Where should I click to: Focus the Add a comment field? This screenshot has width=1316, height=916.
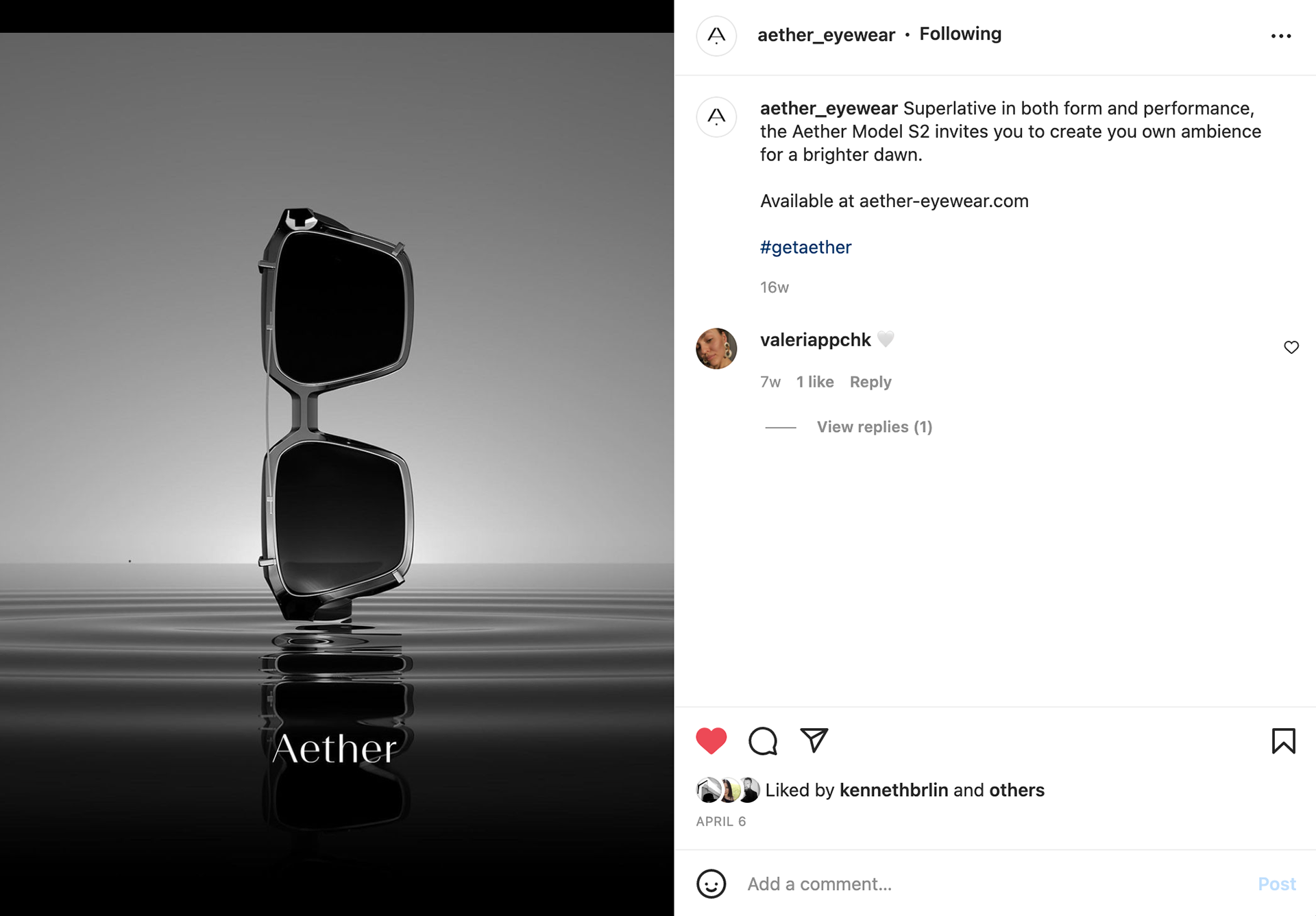[x=994, y=884]
